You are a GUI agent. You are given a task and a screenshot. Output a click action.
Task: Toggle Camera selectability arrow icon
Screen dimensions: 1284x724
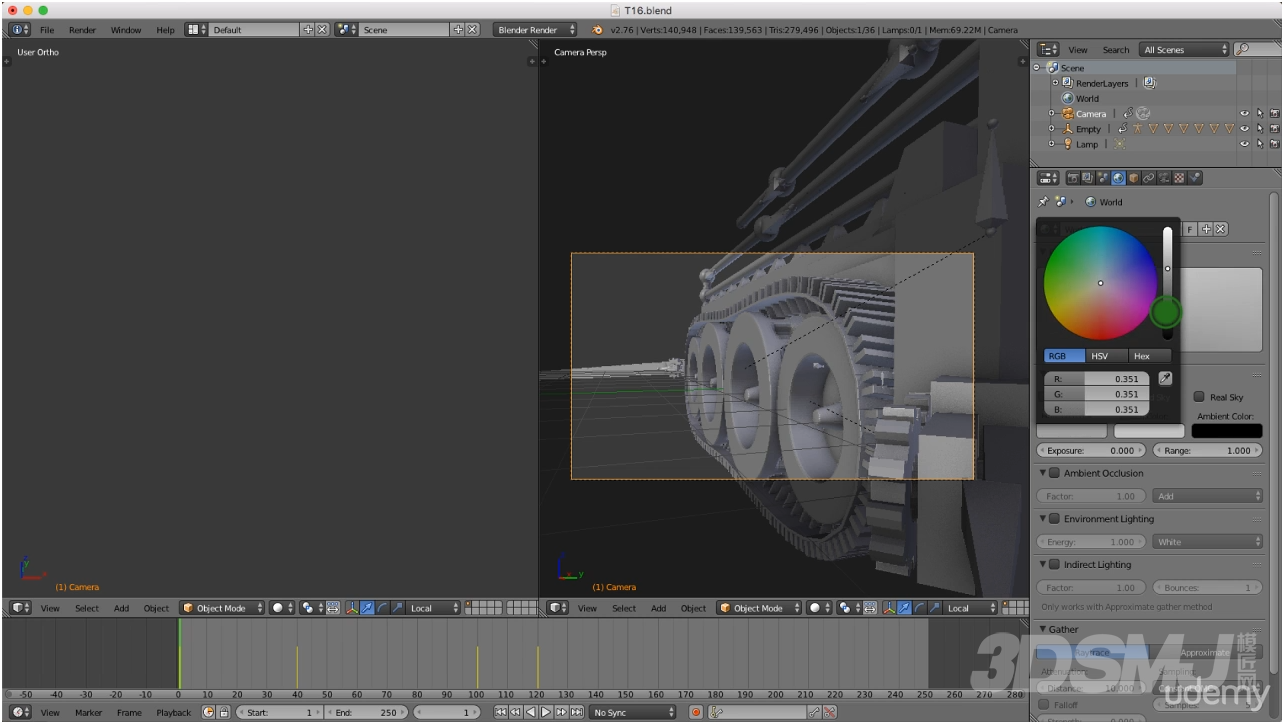point(1260,114)
